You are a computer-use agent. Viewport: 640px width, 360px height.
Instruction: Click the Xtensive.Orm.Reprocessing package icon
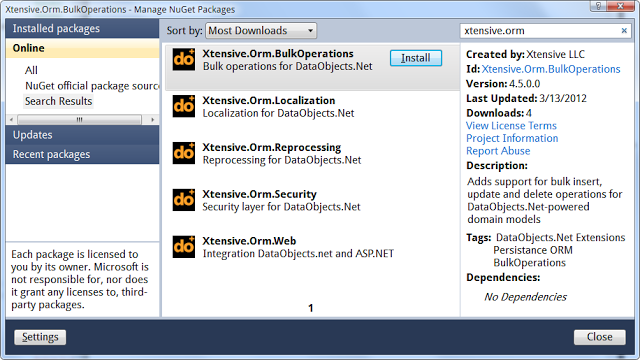(184, 153)
